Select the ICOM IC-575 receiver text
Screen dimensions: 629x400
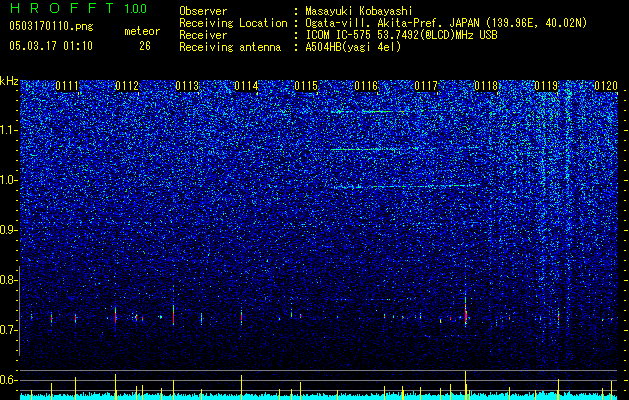point(401,35)
